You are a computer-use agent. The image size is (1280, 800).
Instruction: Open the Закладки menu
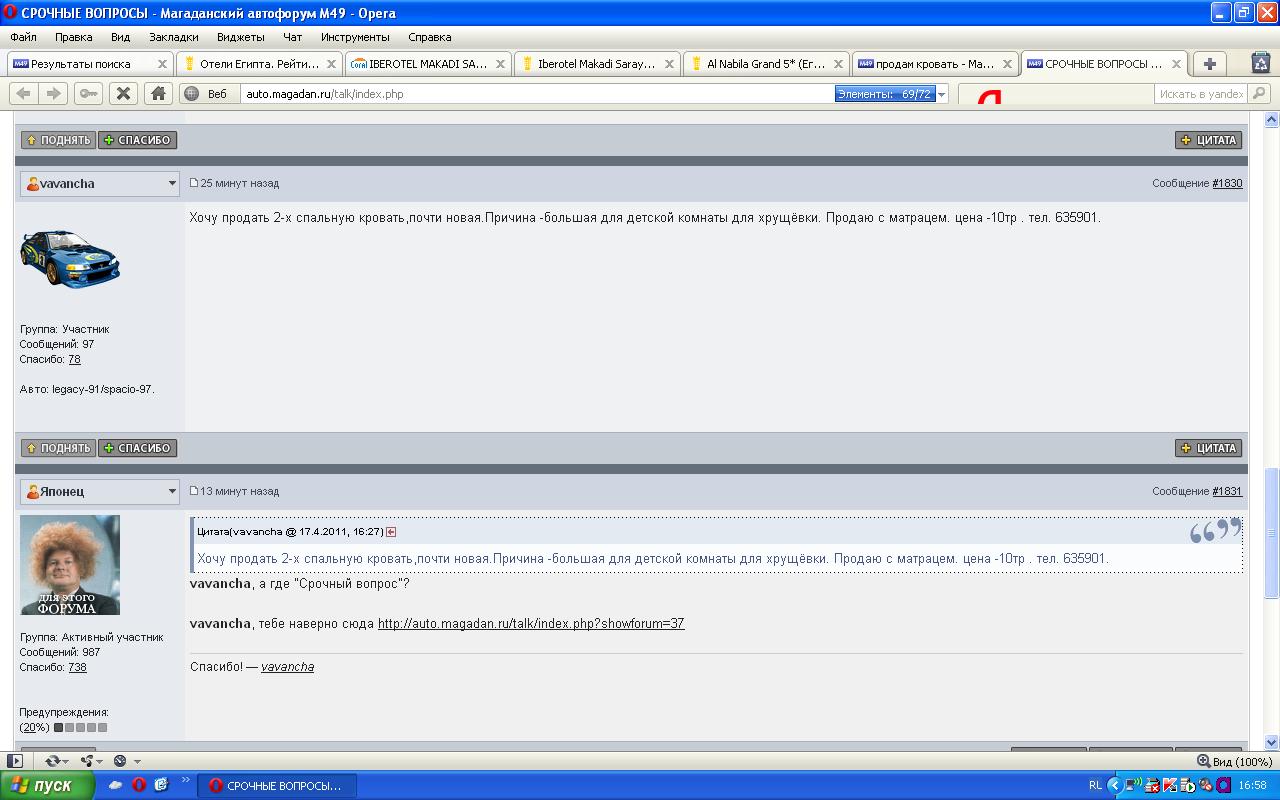point(173,37)
